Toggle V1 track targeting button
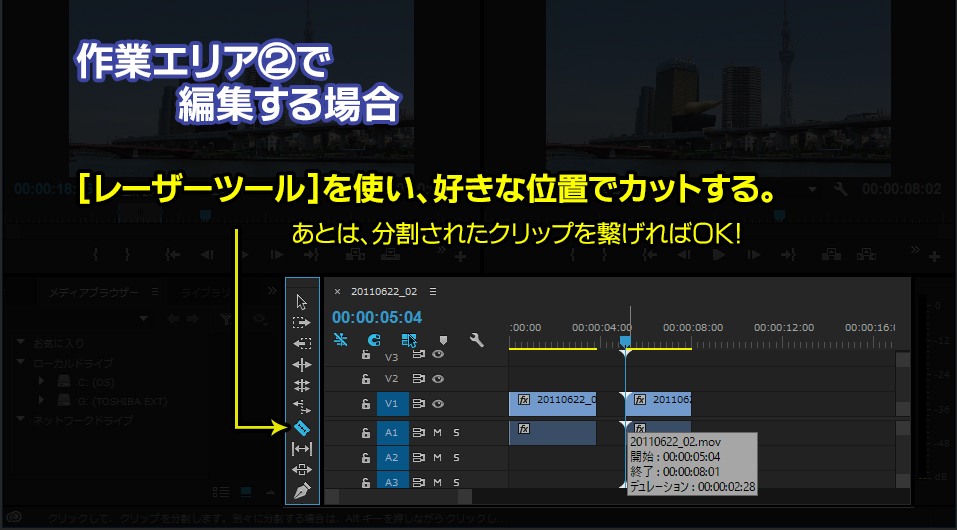The height and width of the screenshot is (530, 957). (392, 404)
